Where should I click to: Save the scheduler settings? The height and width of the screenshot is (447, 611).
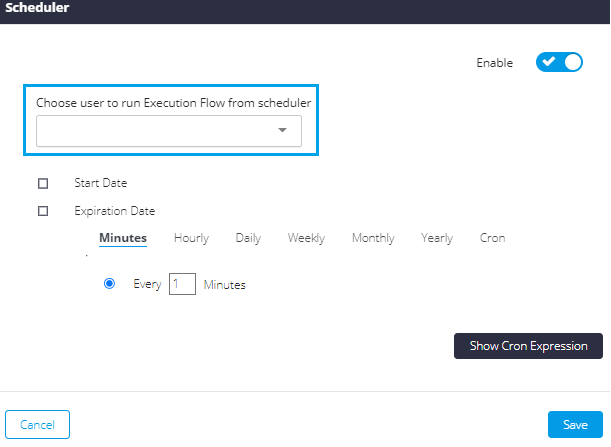(575, 424)
